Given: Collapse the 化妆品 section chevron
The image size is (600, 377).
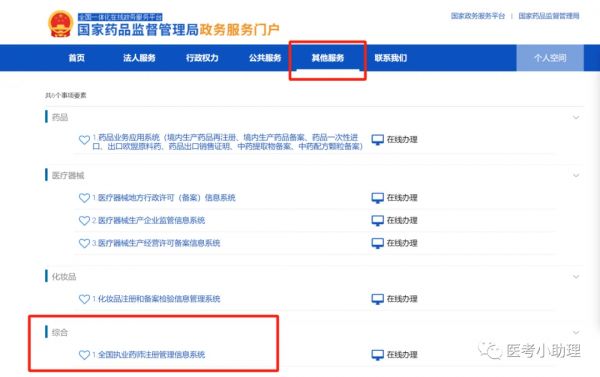Looking at the screenshot, I should click(576, 277).
